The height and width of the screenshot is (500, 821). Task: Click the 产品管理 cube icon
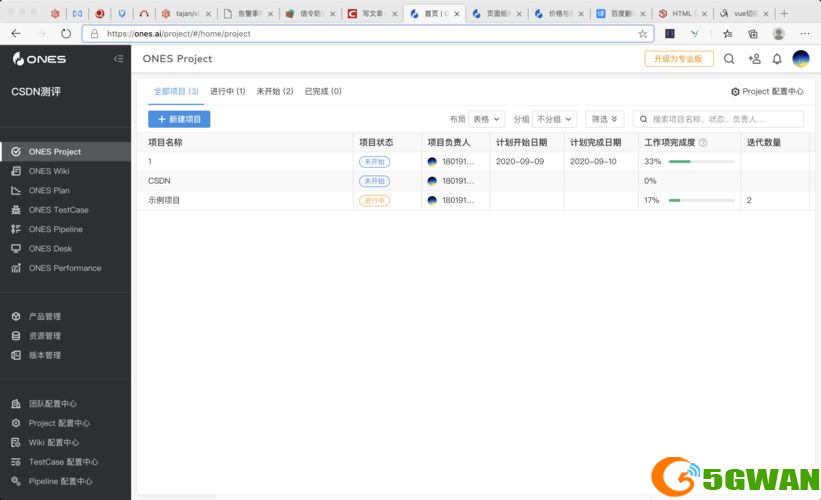[16, 316]
